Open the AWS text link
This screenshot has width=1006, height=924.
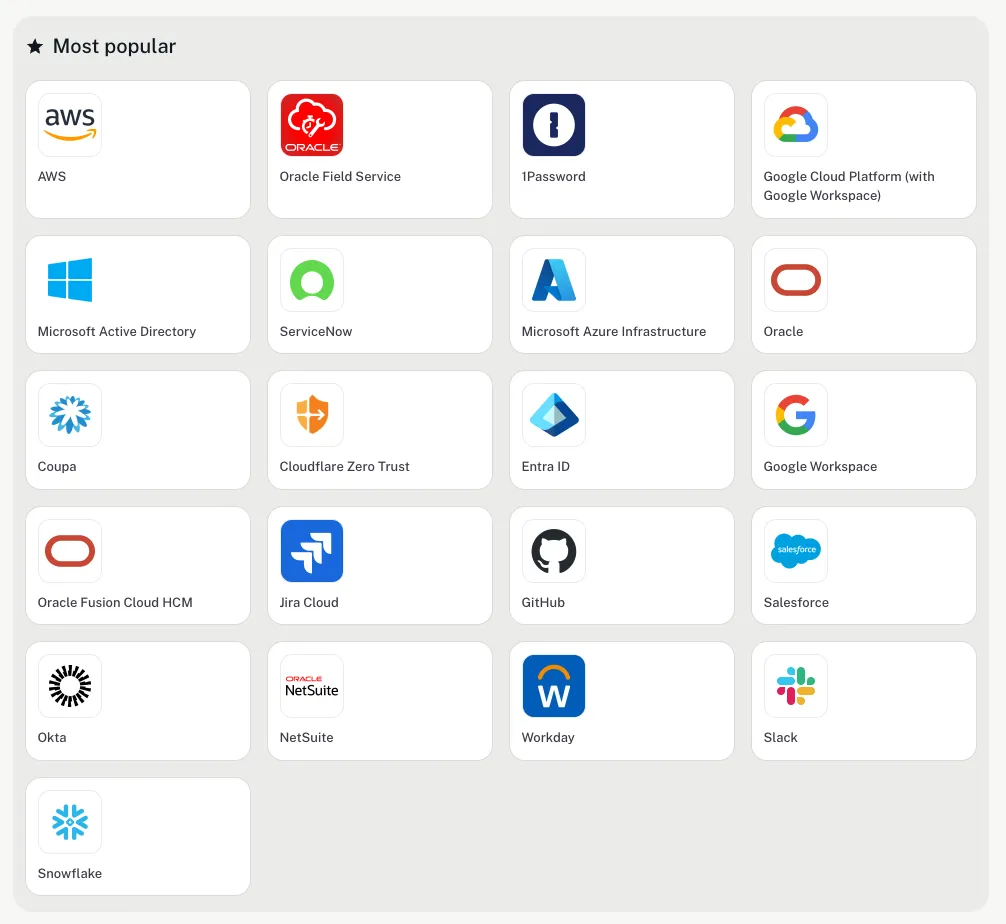[52, 176]
